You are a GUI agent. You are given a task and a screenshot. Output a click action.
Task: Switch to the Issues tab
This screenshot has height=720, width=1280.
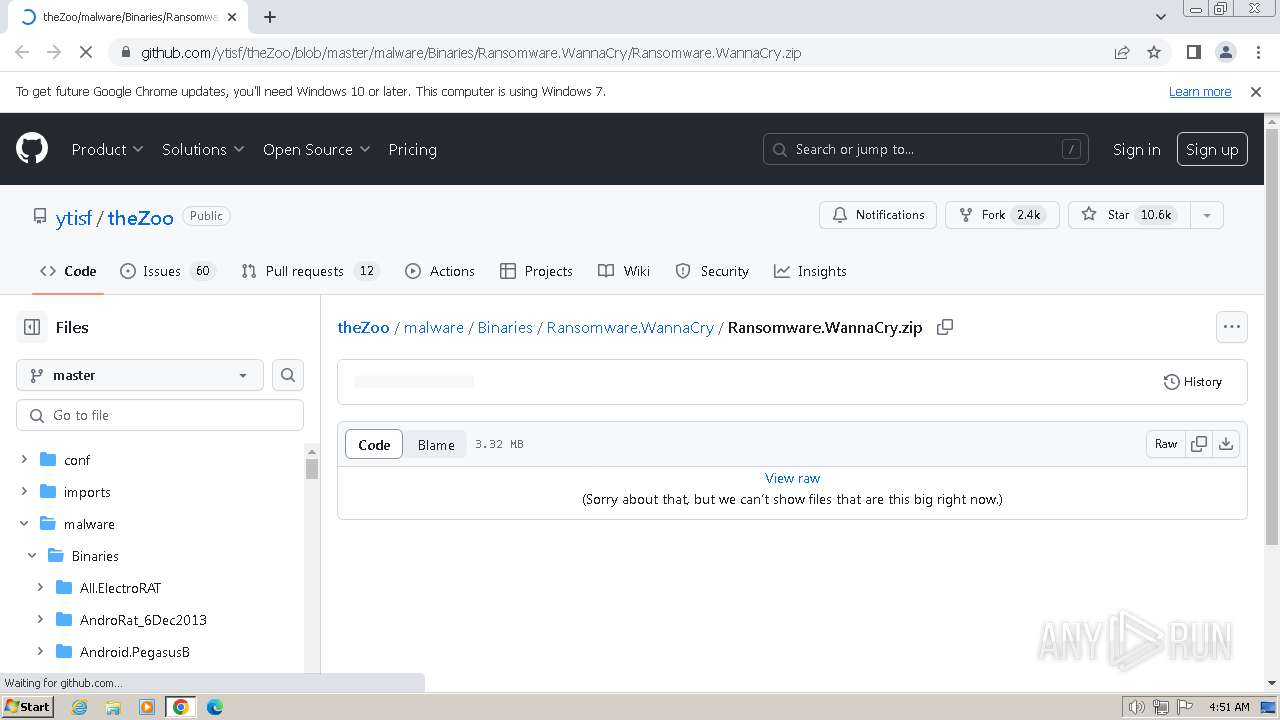168,271
